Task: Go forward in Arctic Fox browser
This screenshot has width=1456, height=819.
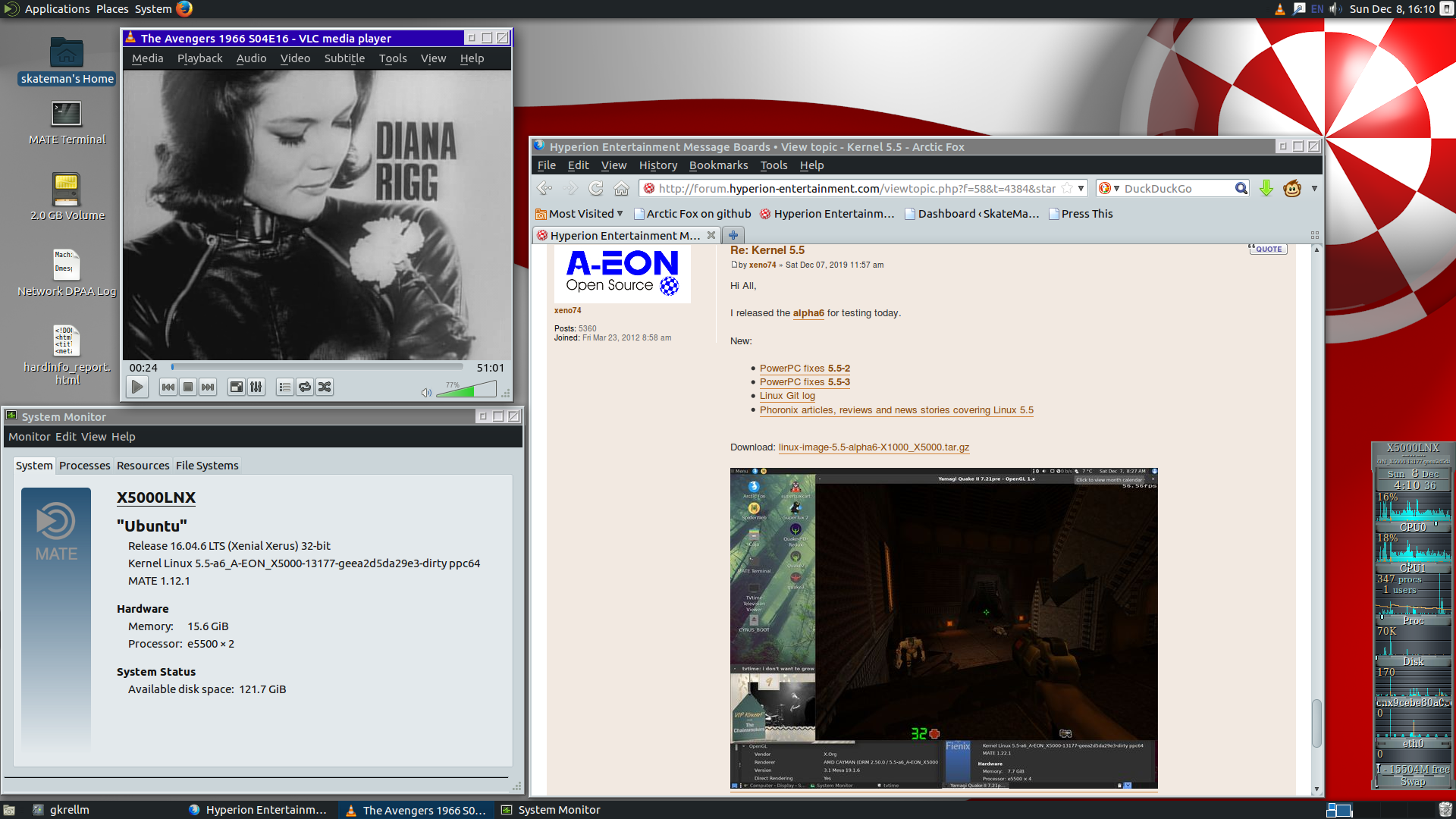Action: pos(570,188)
